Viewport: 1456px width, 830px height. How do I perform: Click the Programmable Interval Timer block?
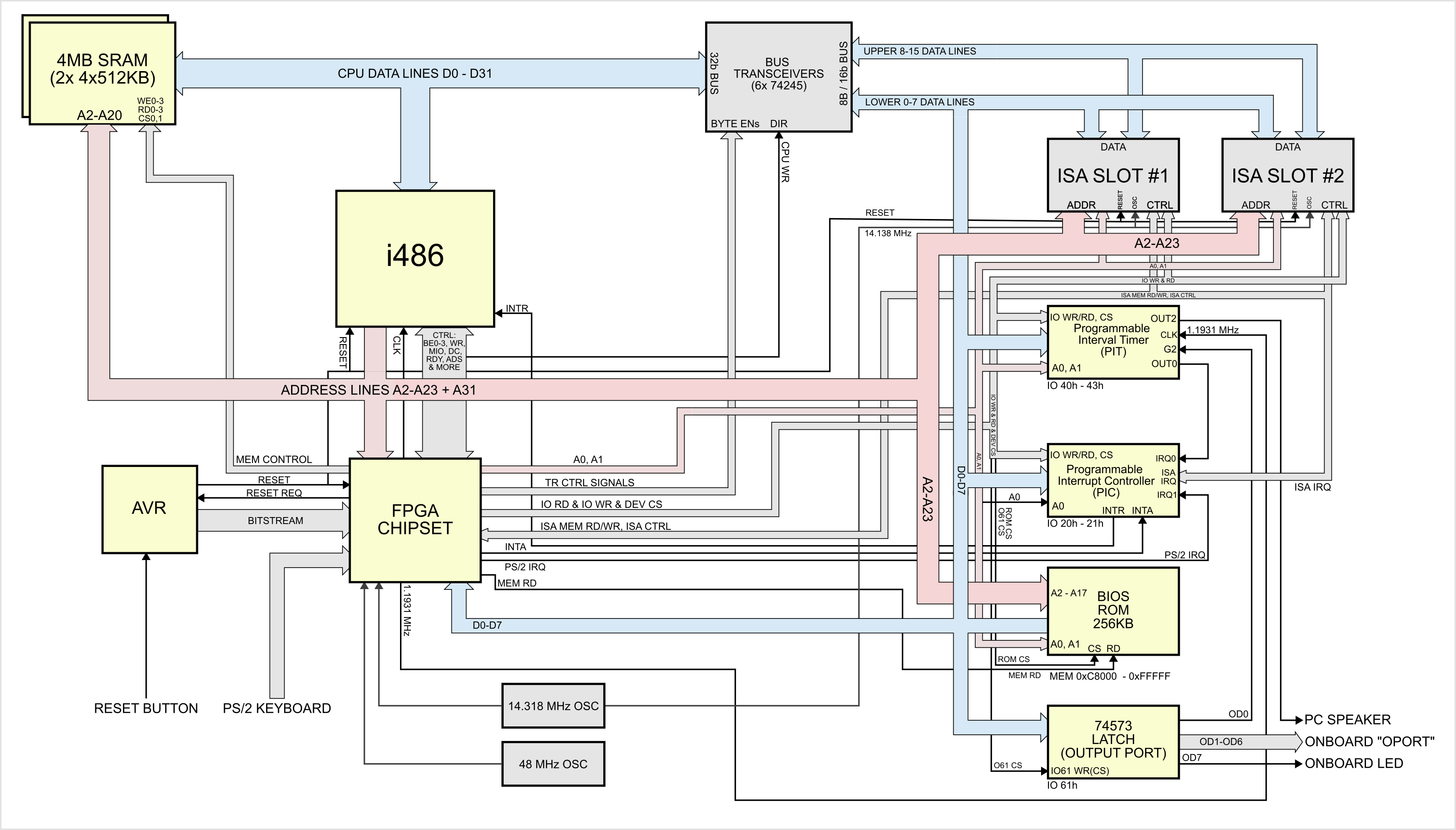pos(1112,340)
